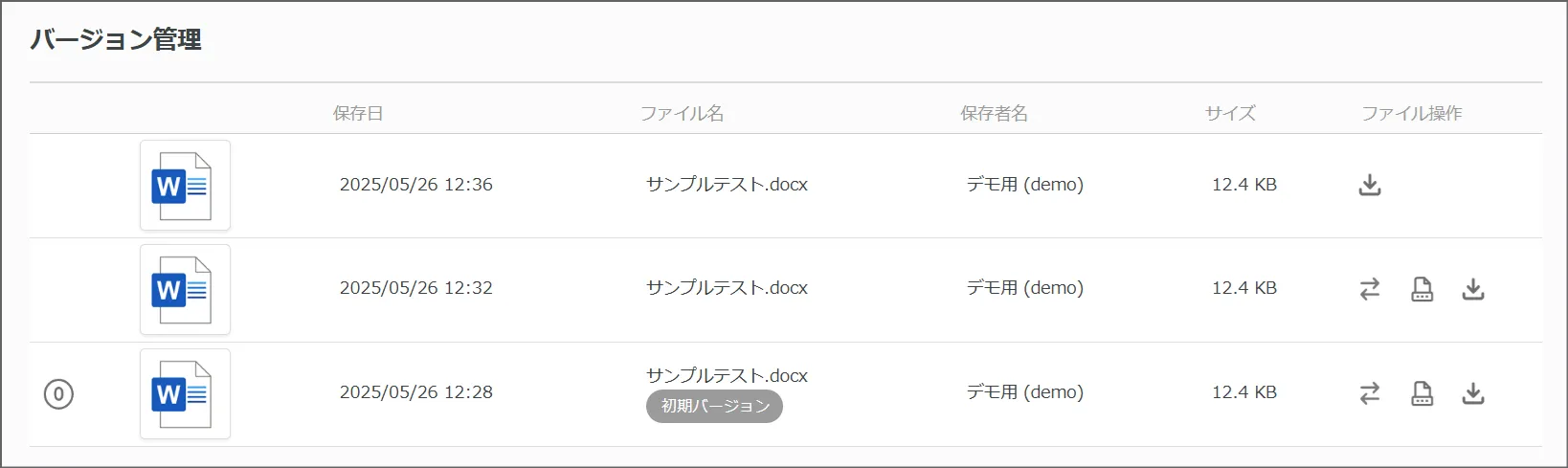Open Word thumbnail of 12:36 version
This screenshot has width=1568, height=468.
(185, 186)
